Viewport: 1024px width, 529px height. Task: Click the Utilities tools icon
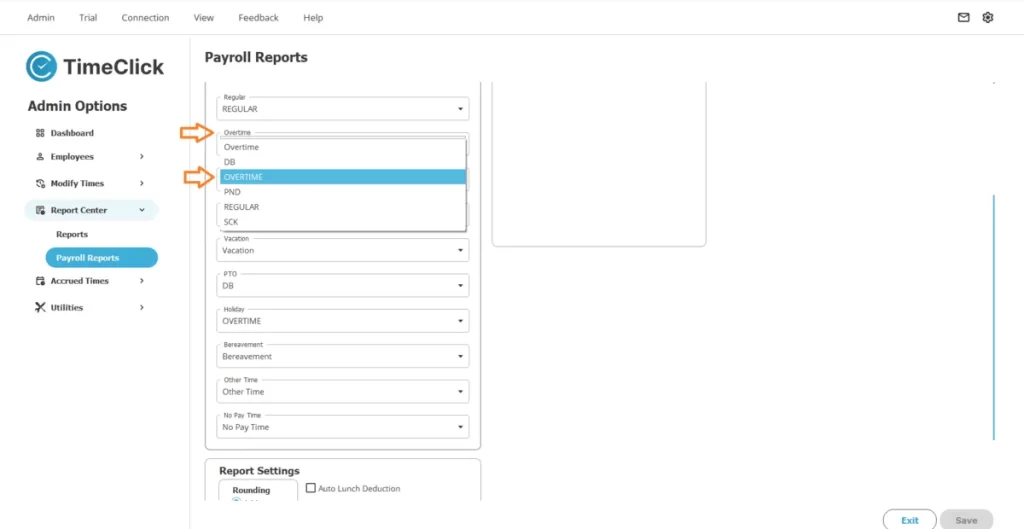40,308
